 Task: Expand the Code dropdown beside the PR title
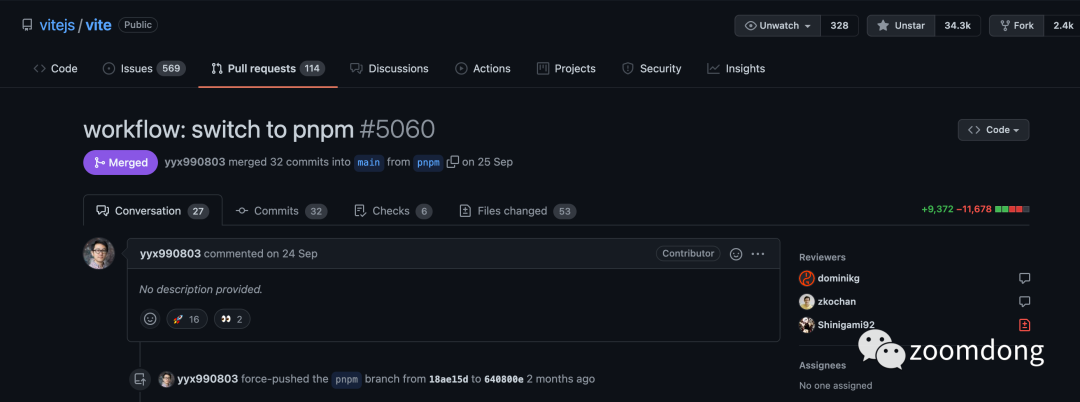tap(993, 129)
